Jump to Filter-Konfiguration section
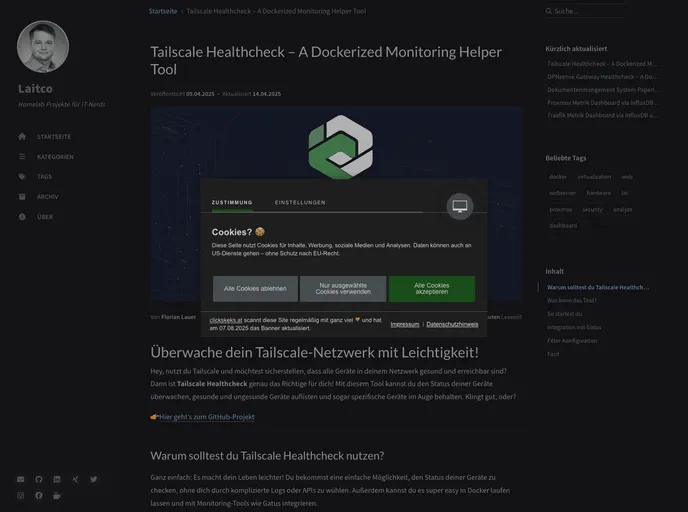 pos(572,340)
